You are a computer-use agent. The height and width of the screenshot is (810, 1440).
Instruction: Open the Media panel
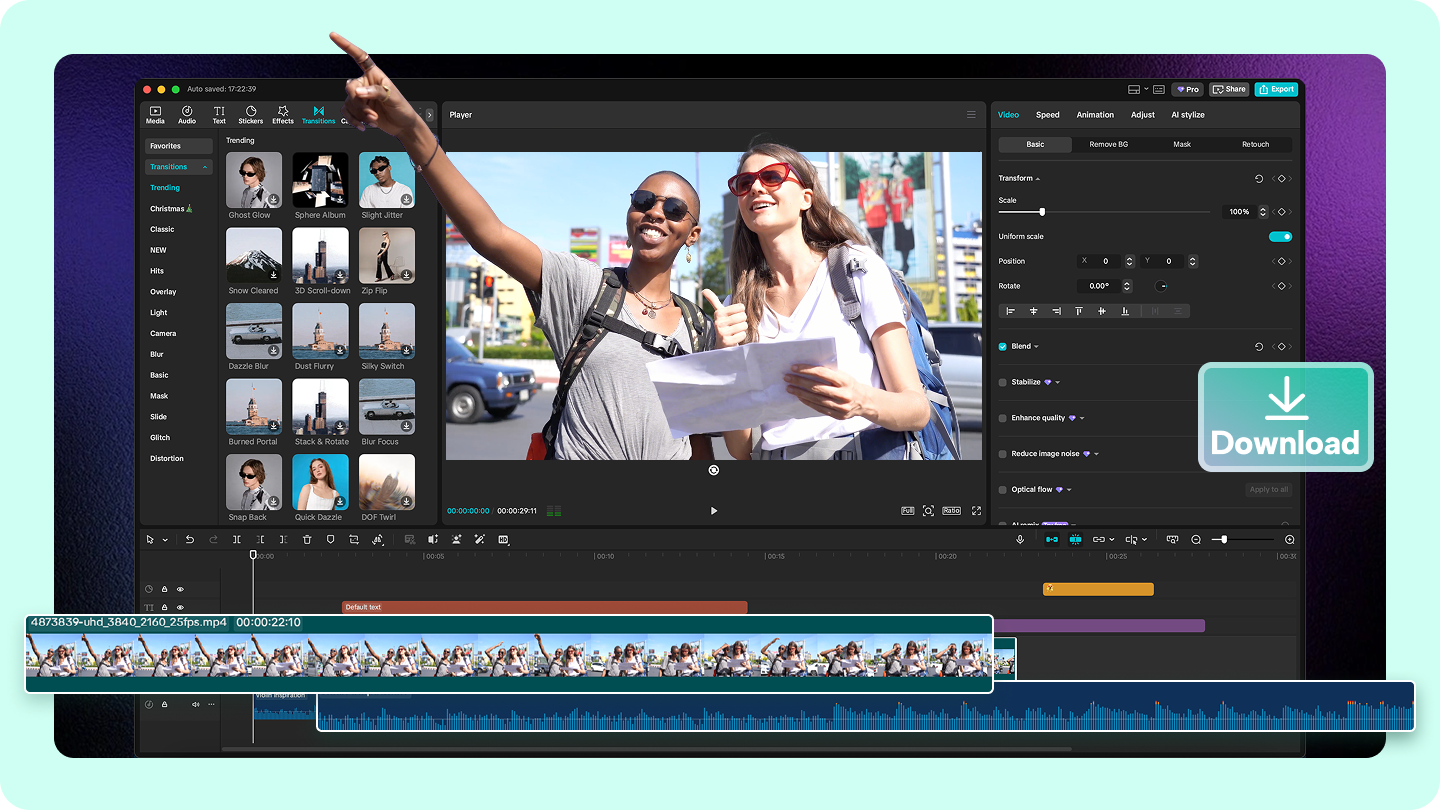(x=155, y=112)
